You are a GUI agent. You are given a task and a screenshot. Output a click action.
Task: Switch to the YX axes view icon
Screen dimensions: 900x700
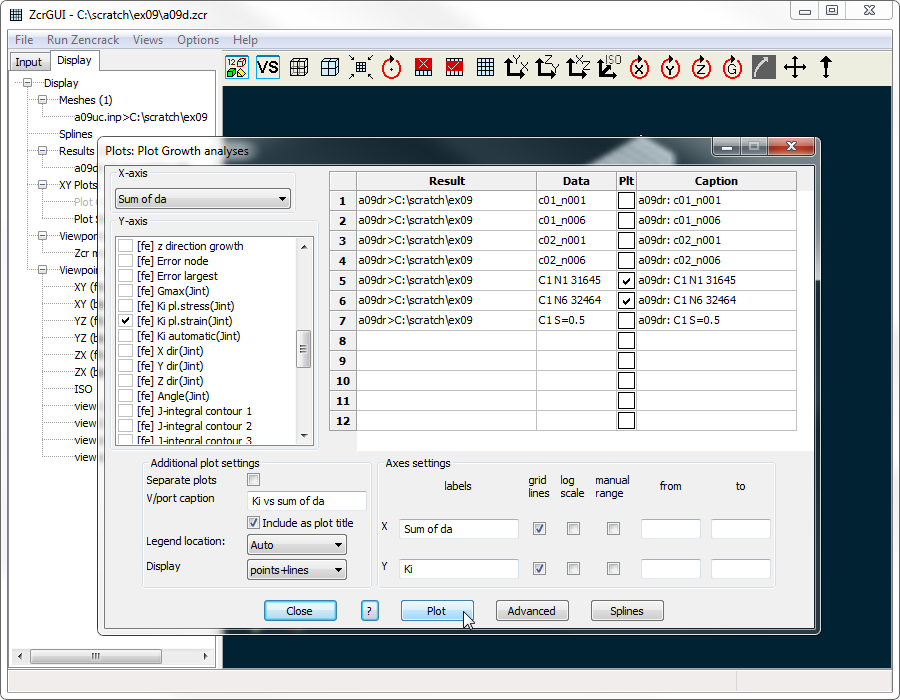(516, 68)
